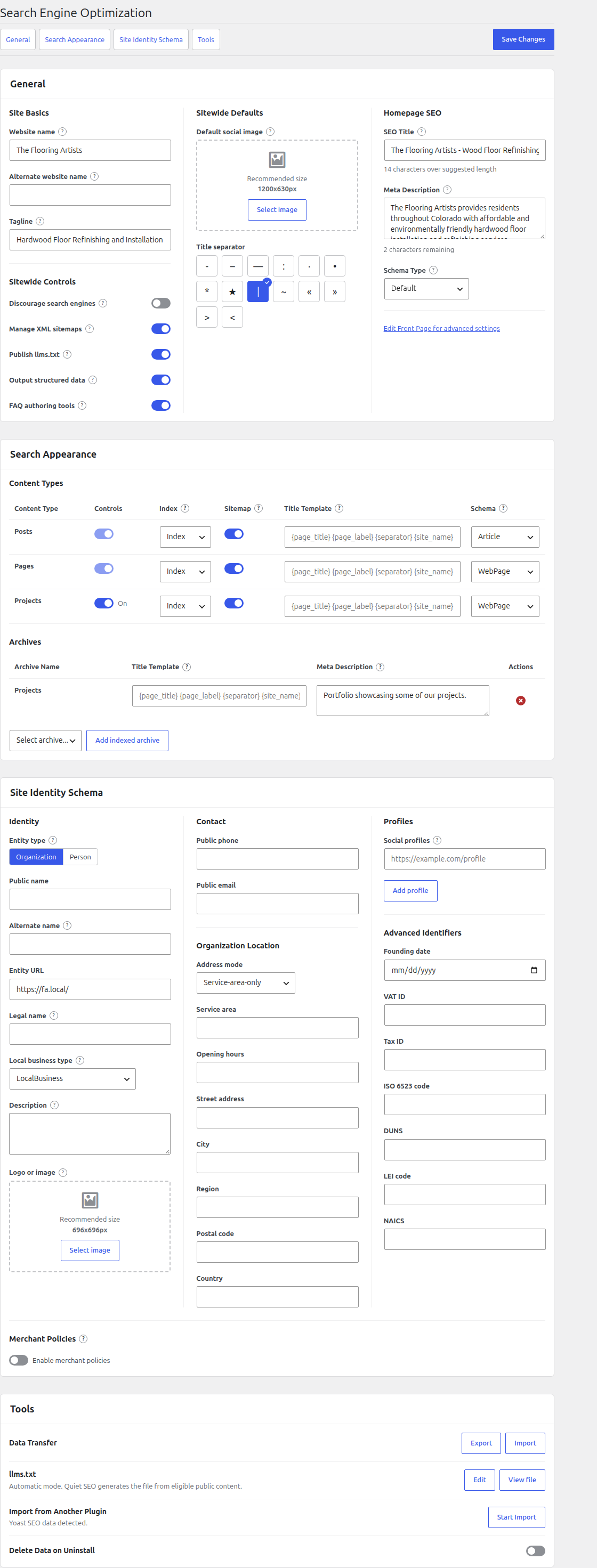Open help icon beside Default social image

pyautogui.click(x=270, y=132)
